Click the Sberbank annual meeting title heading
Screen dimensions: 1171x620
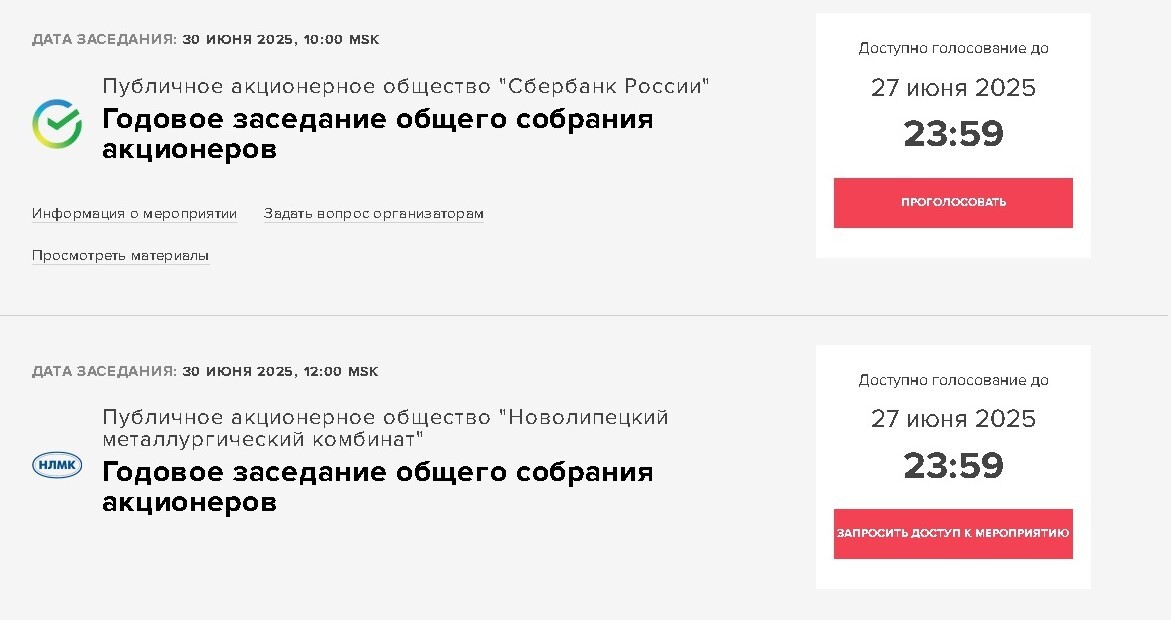[377, 134]
